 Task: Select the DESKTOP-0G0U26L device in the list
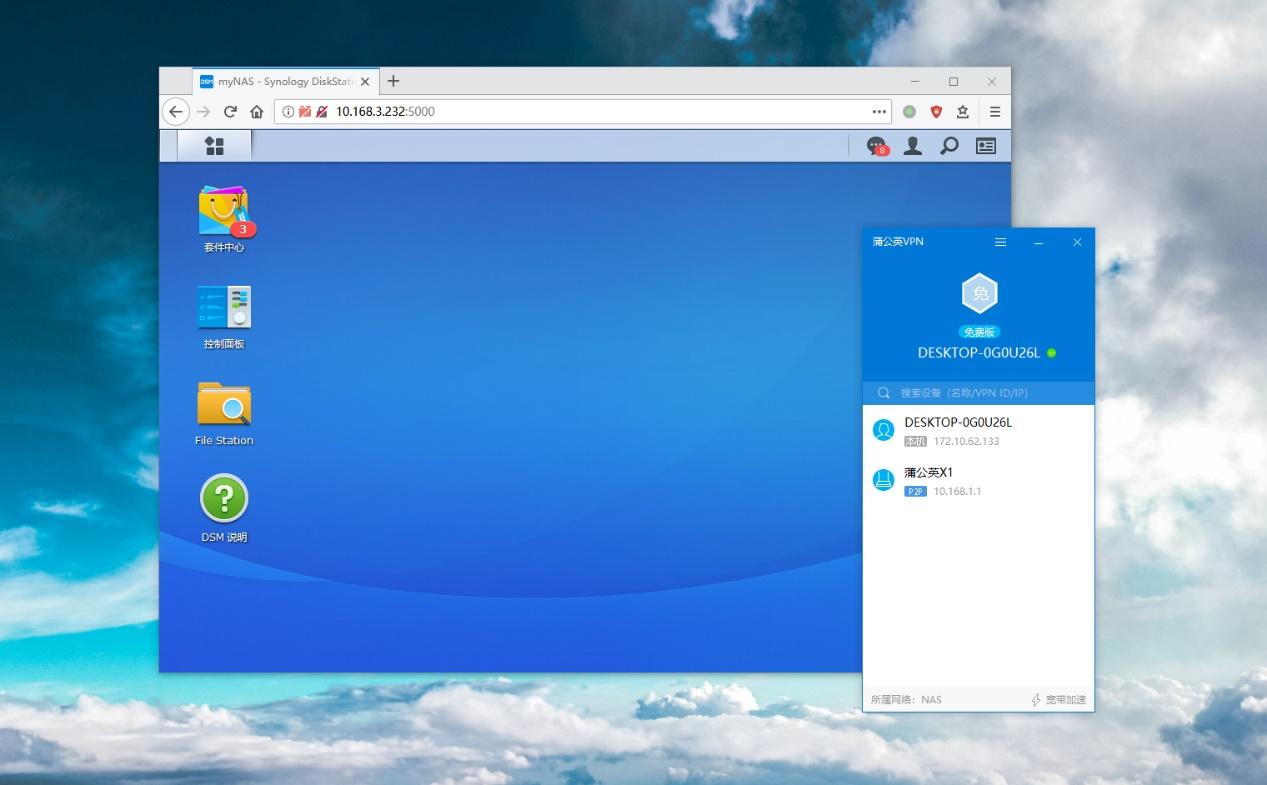pos(978,430)
